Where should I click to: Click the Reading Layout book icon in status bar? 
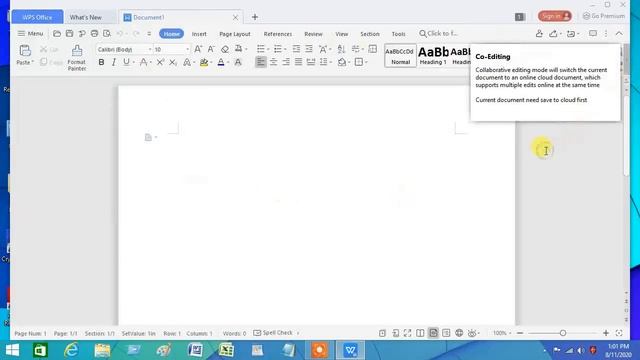point(420,333)
